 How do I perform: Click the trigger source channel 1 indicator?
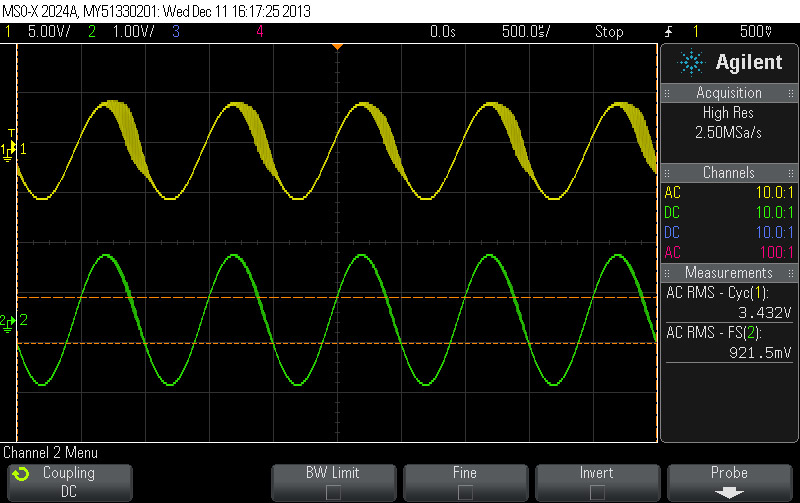click(x=695, y=32)
